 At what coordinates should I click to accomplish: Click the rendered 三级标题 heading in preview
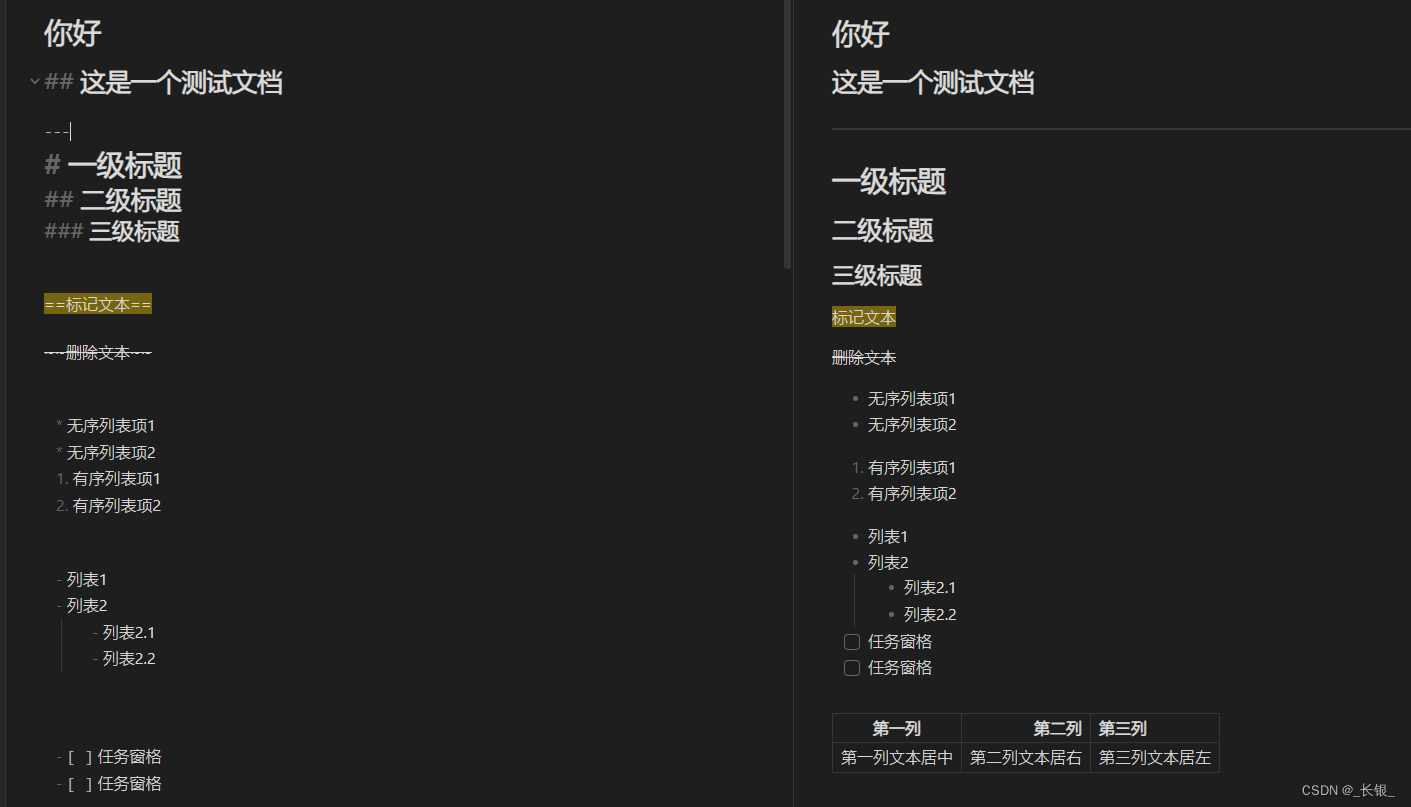[877, 275]
